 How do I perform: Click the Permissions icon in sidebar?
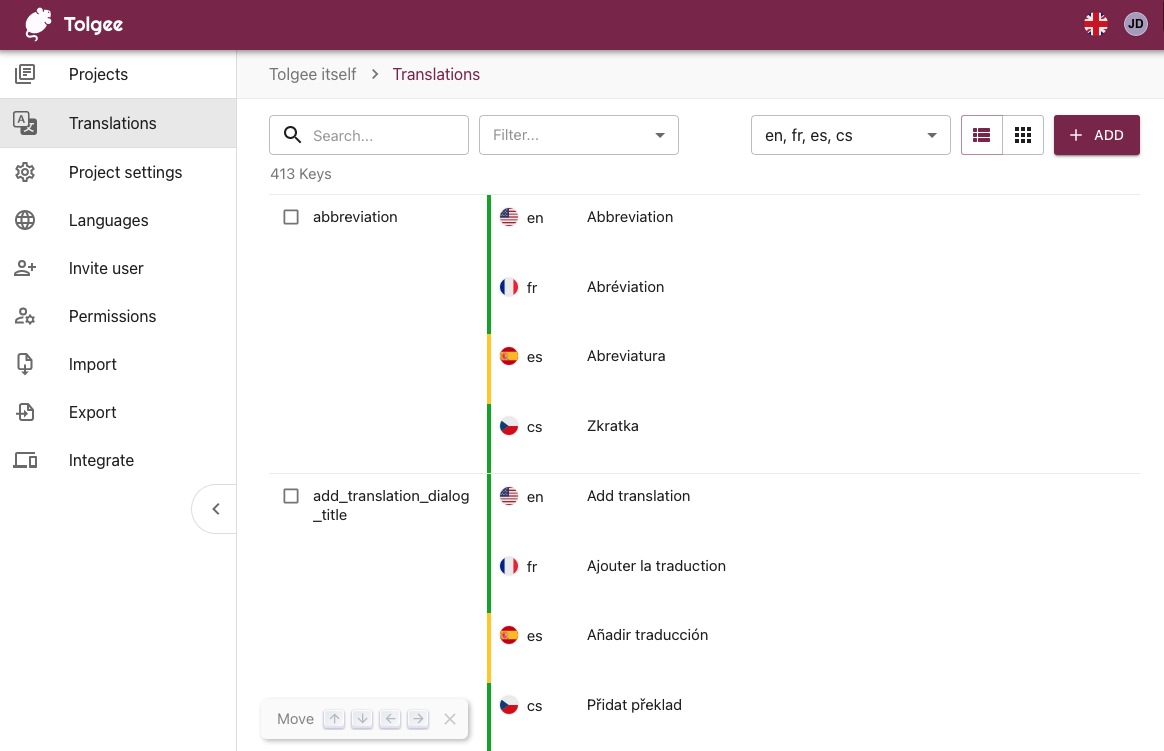tap(25, 316)
